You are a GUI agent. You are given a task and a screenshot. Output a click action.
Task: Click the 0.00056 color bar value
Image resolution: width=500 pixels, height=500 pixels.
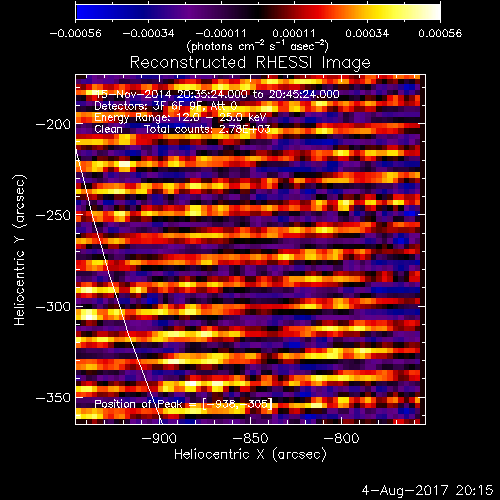click(440, 33)
